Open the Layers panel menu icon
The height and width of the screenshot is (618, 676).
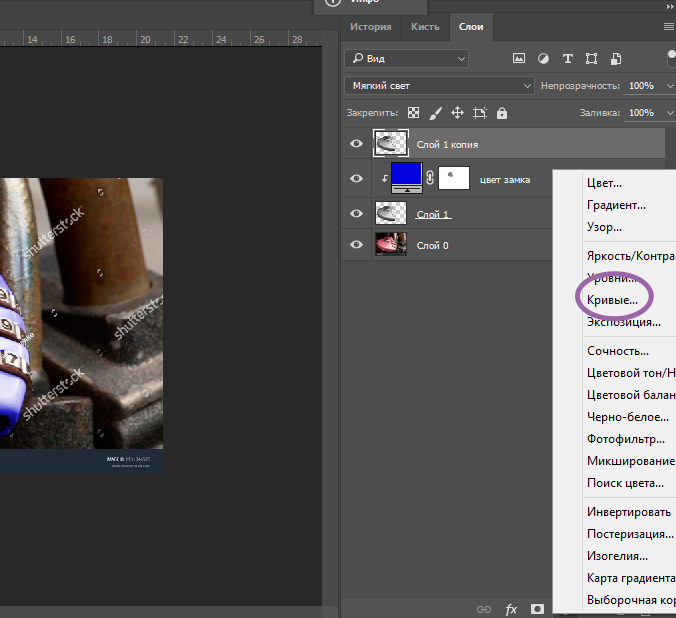point(669,27)
